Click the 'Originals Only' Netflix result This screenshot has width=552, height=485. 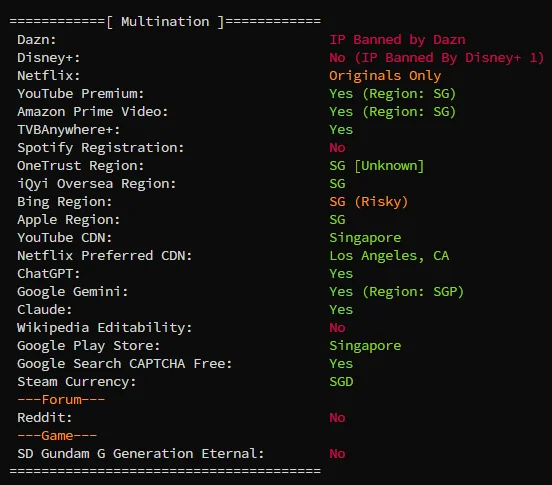point(385,76)
